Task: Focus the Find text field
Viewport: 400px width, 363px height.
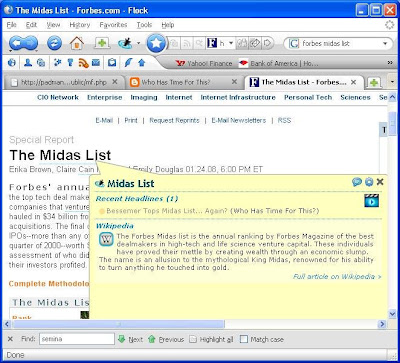Action: coord(77,339)
